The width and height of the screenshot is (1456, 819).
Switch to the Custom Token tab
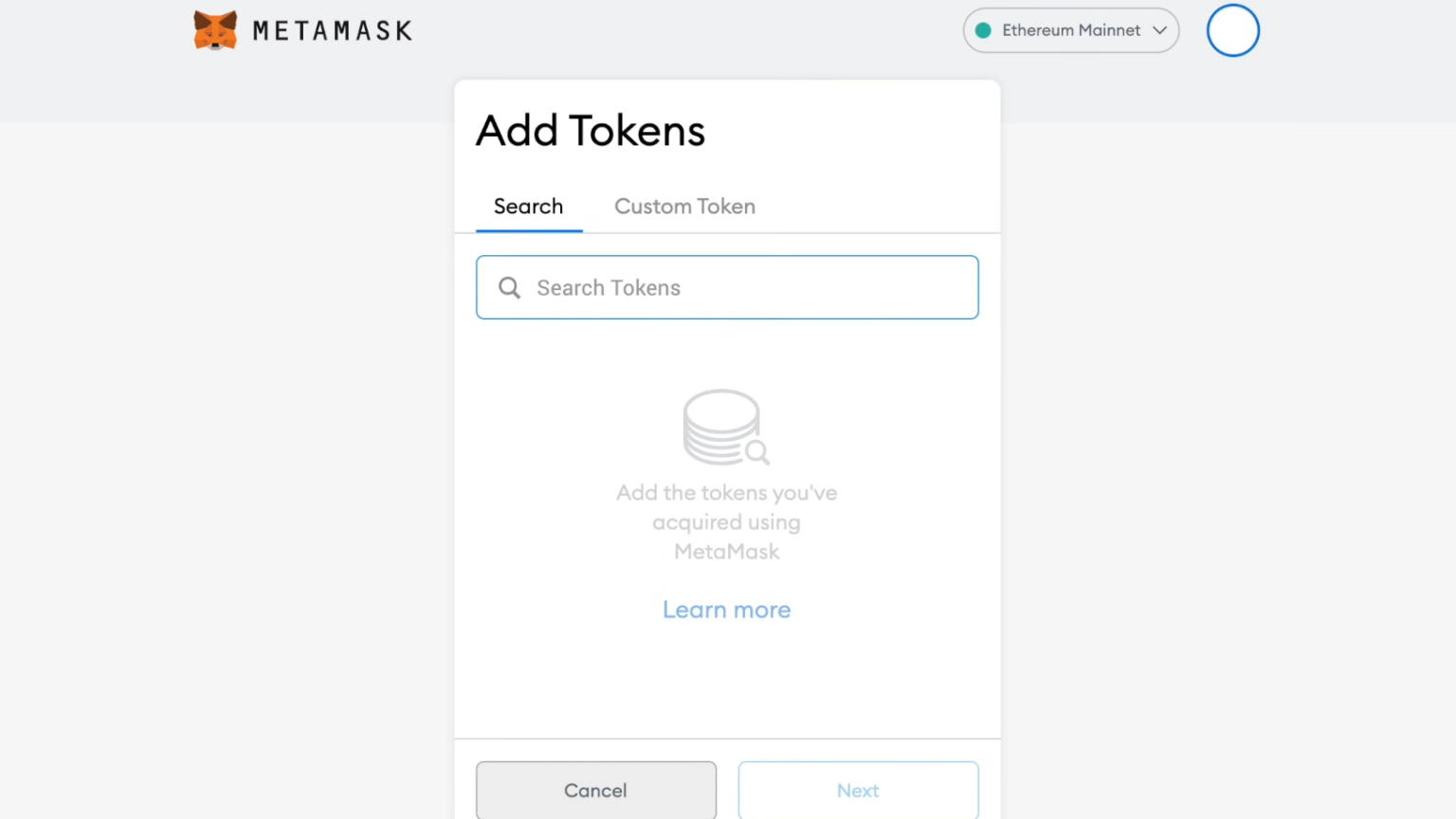[684, 206]
